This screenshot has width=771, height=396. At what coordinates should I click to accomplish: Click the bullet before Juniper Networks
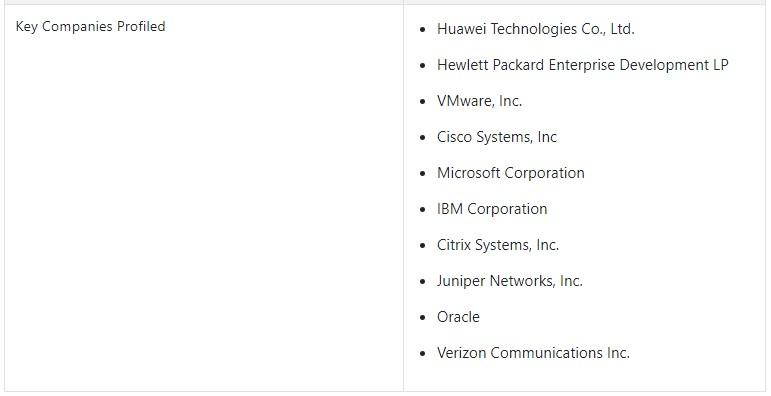[423, 281]
